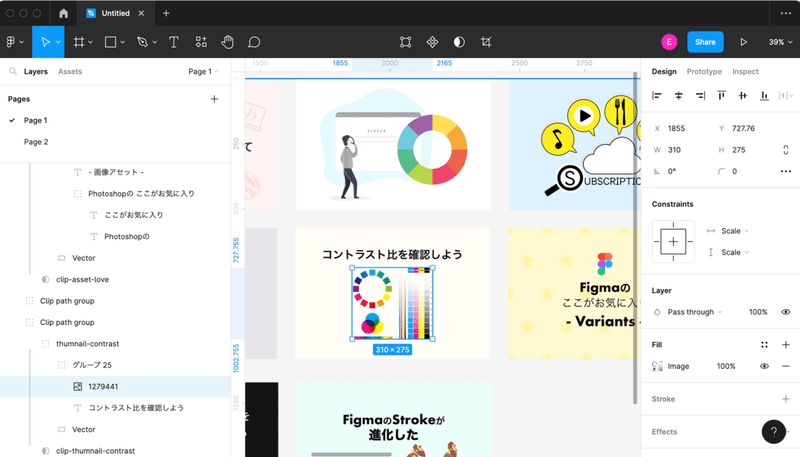Click the search icon in Layers panel

pos(13,71)
